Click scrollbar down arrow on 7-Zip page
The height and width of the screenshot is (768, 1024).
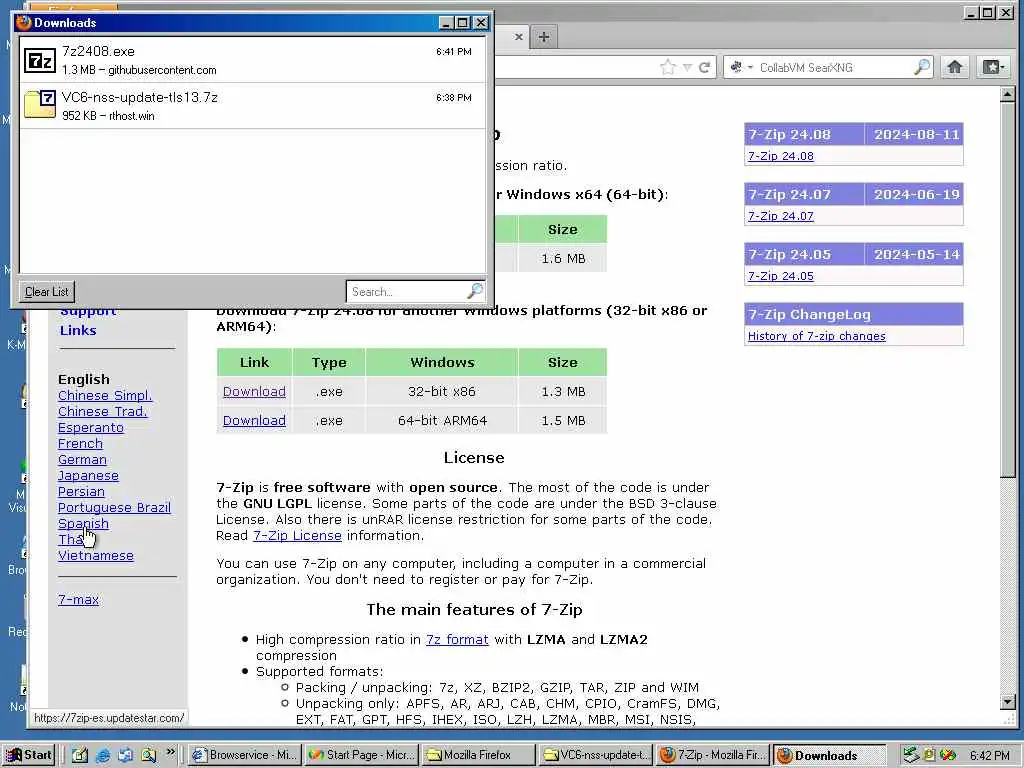(x=1007, y=702)
